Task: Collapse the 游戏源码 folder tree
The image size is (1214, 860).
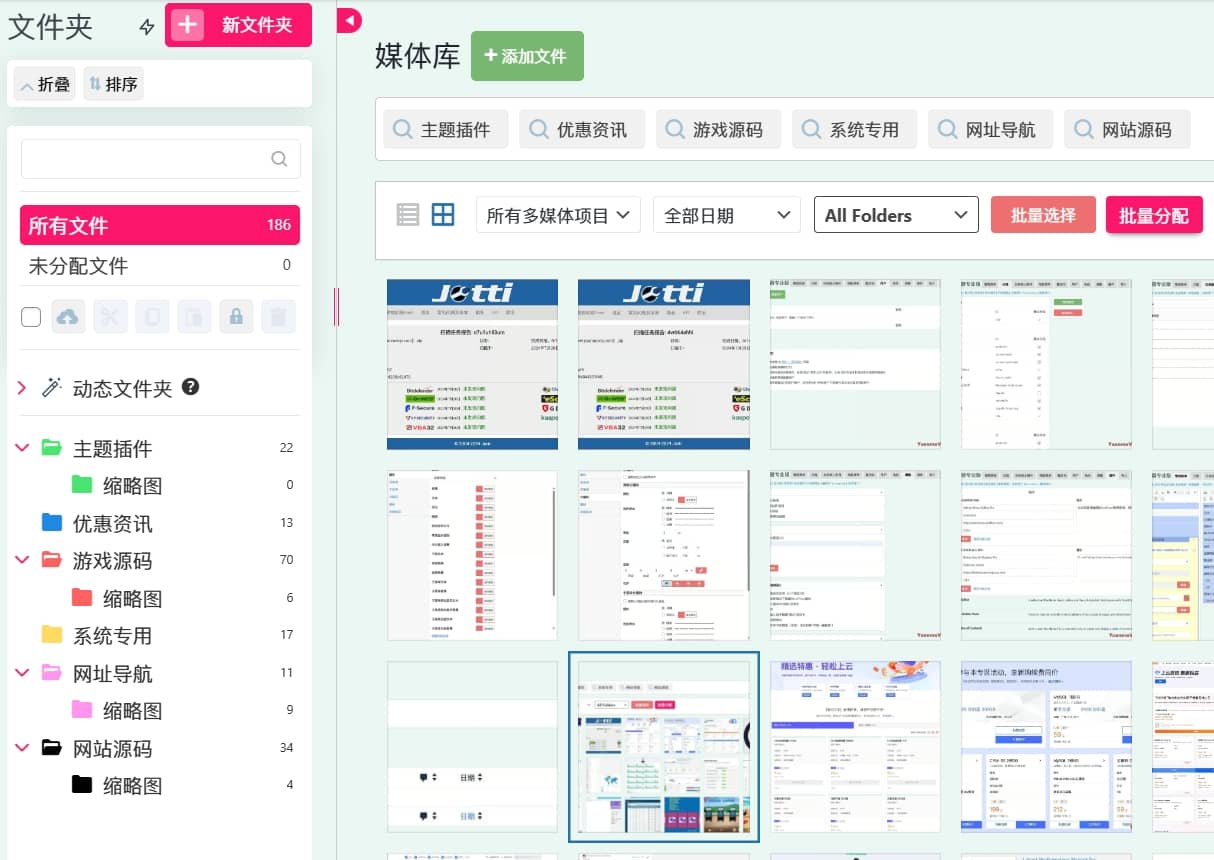Action: [x=22, y=560]
